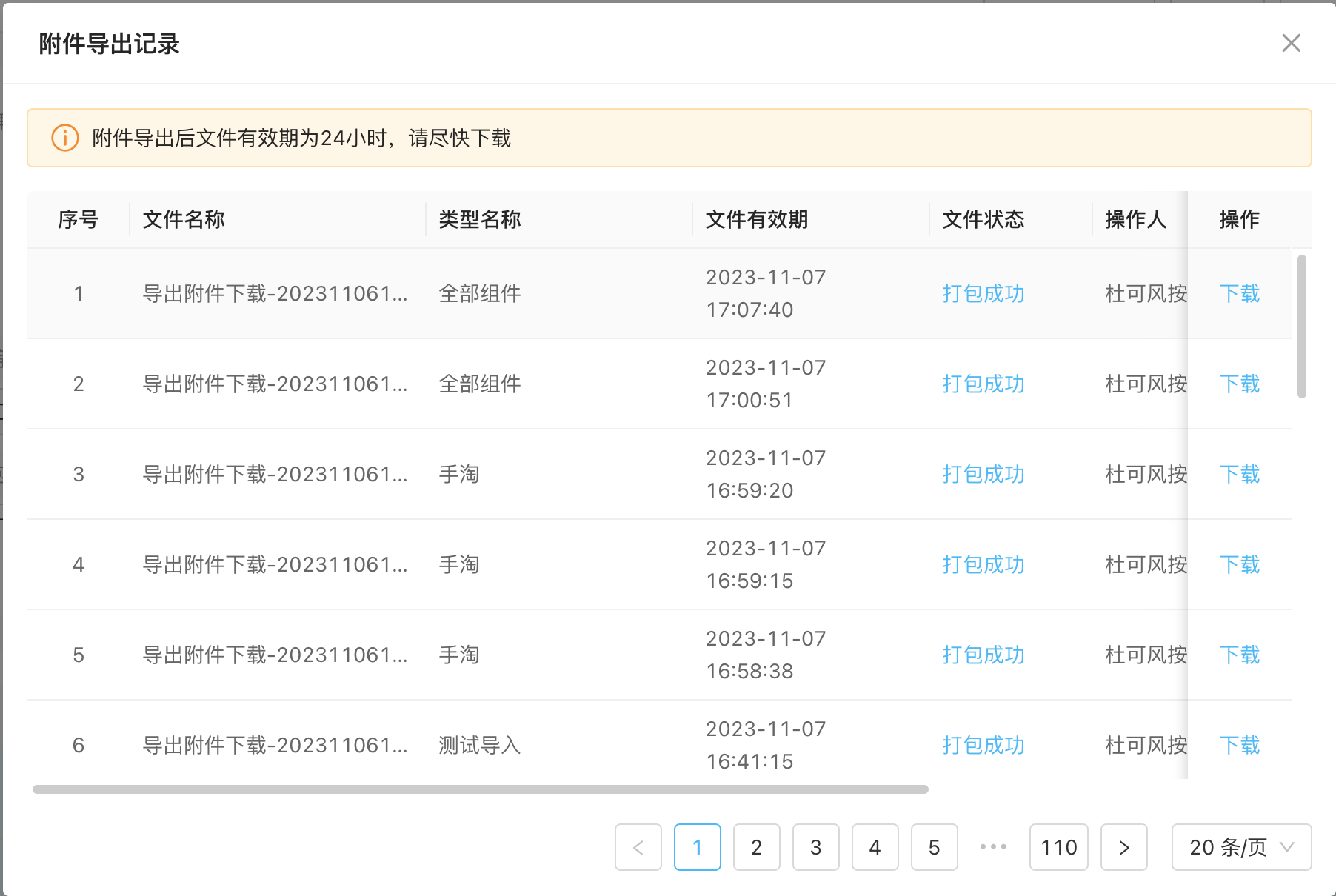The height and width of the screenshot is (896, 1336).
Task: Select page 5 in pagination
Action: [x=935, y=847]
